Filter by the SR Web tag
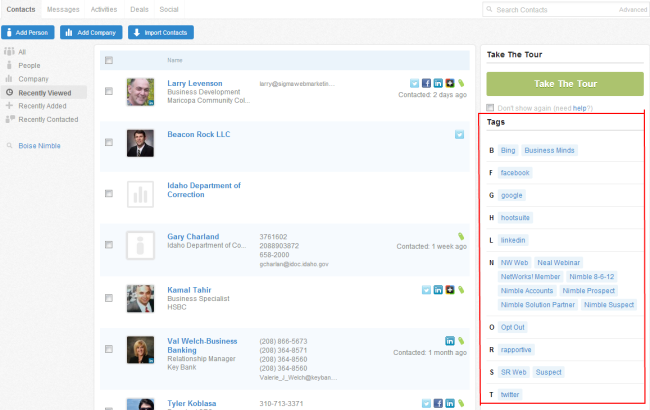650x410 pixels. pos(513,372)
